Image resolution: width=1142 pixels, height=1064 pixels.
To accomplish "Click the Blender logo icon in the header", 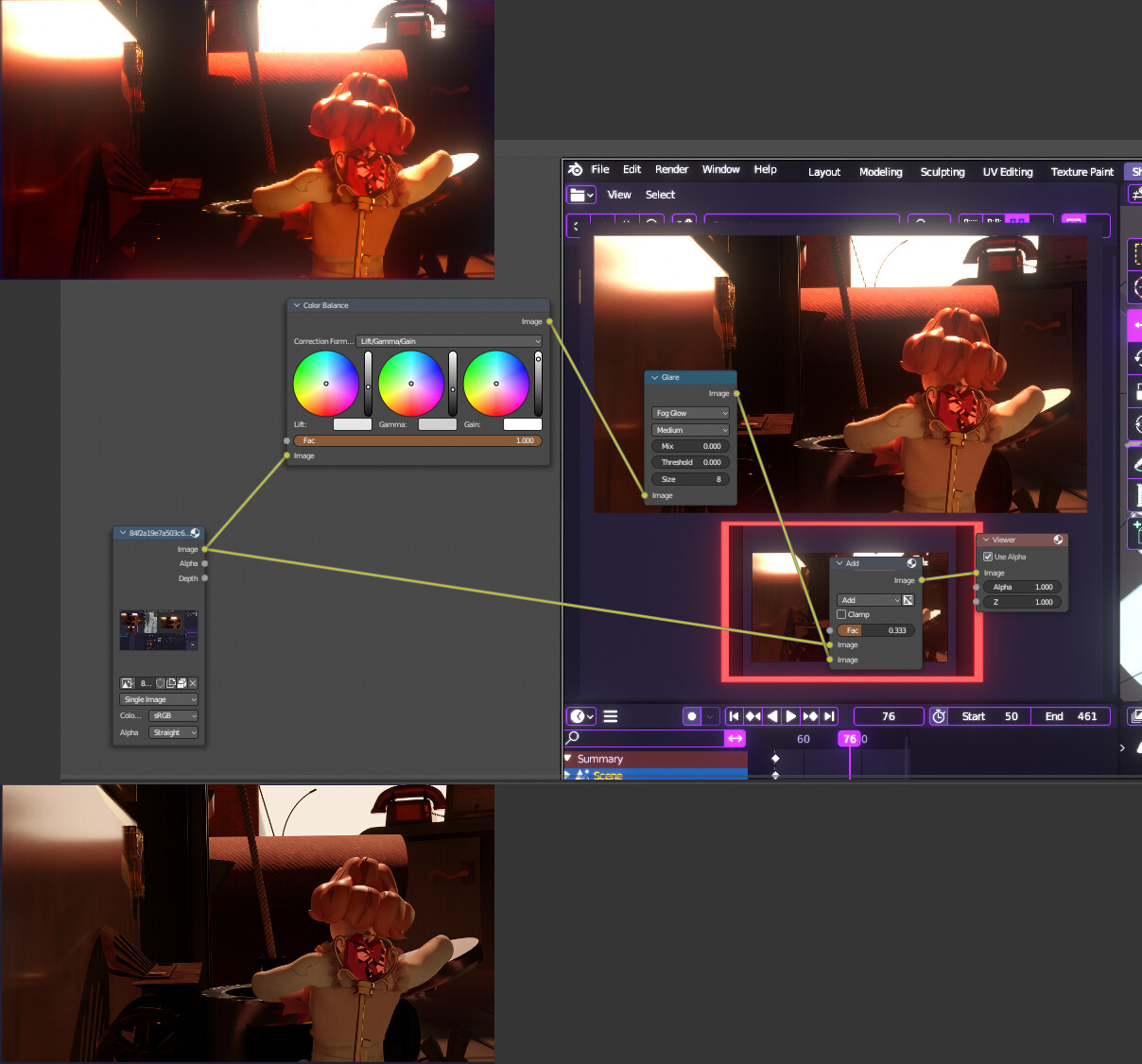I will [576, 169].
